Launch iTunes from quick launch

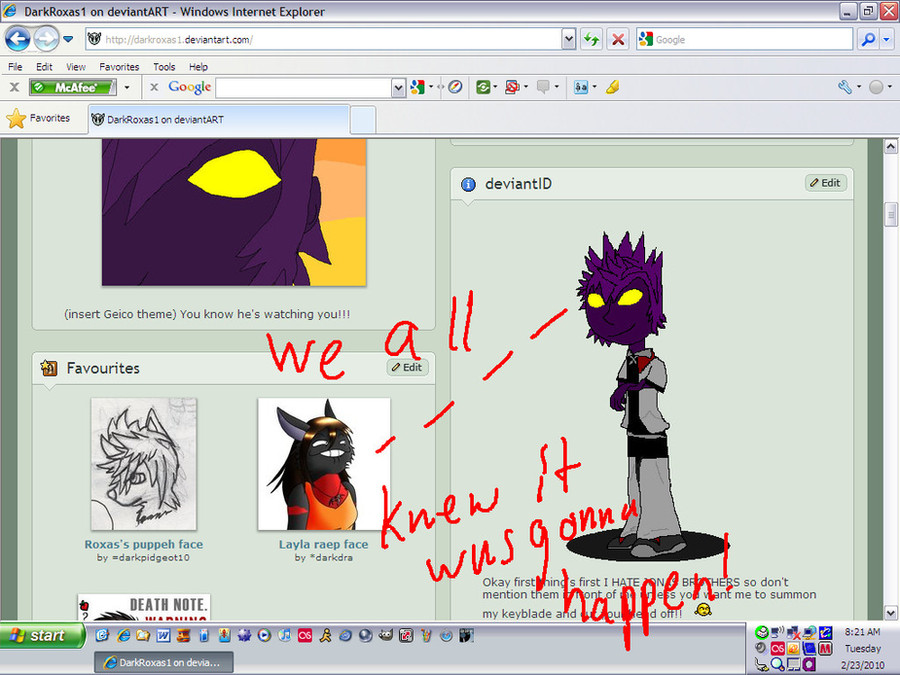(x=285, y=635)
